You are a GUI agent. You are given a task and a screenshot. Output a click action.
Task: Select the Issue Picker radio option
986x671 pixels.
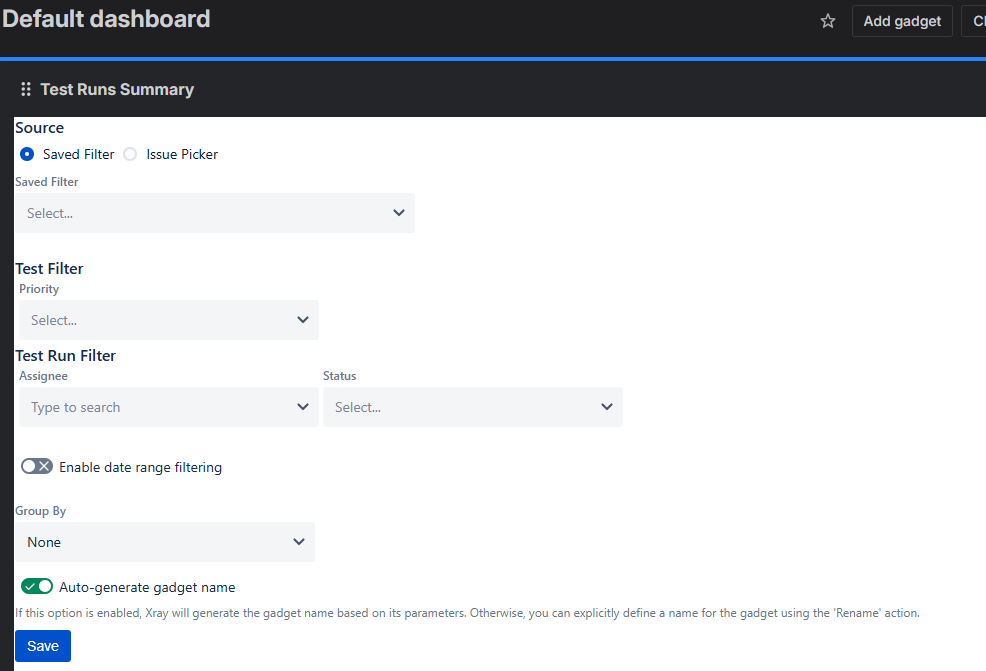130,154
